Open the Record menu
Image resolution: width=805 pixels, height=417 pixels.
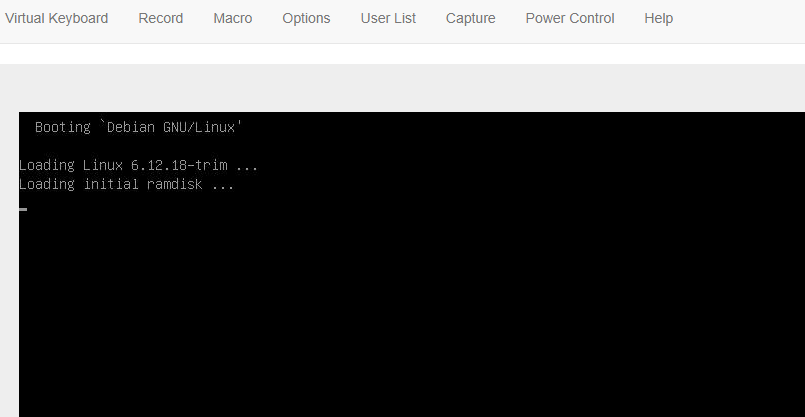coord(161,18)
